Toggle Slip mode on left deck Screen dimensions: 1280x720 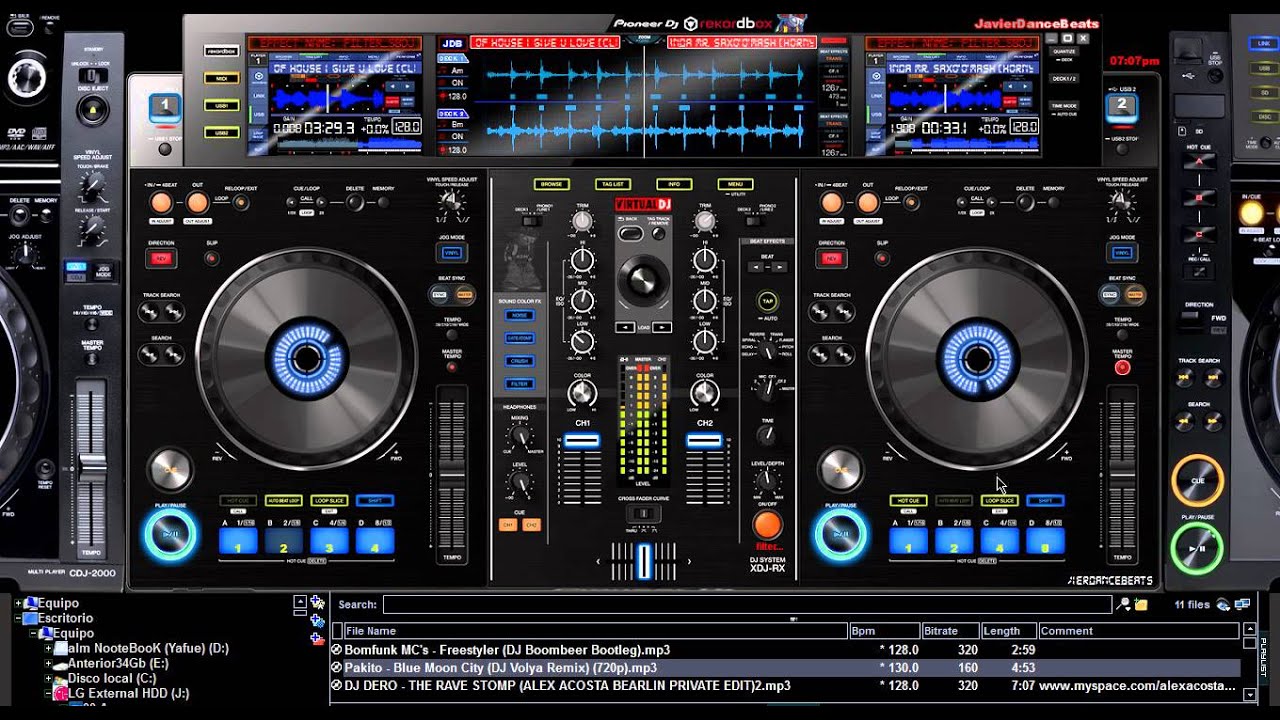tap(212, 258)
